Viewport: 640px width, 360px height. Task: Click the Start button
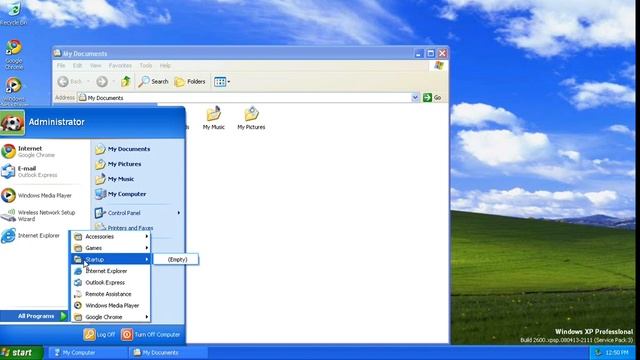tap(21, 353)
